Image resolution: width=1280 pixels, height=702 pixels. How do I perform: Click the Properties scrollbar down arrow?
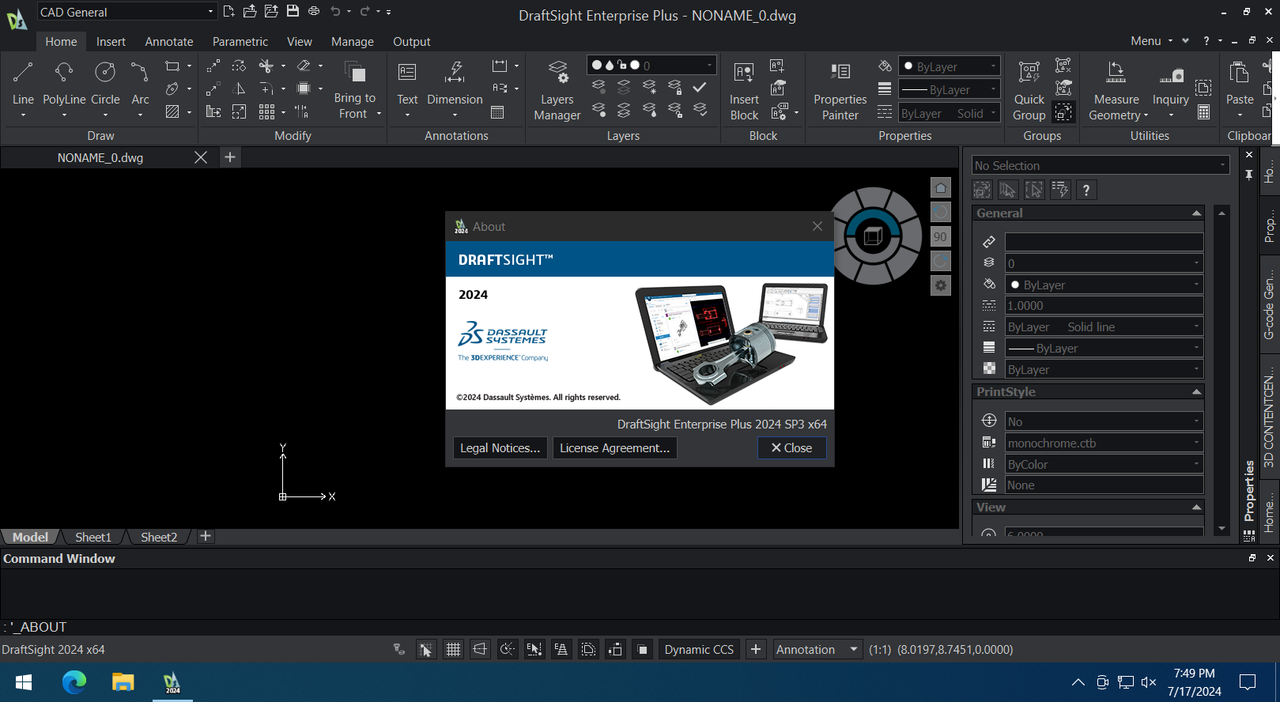[x=1221, y=528]
